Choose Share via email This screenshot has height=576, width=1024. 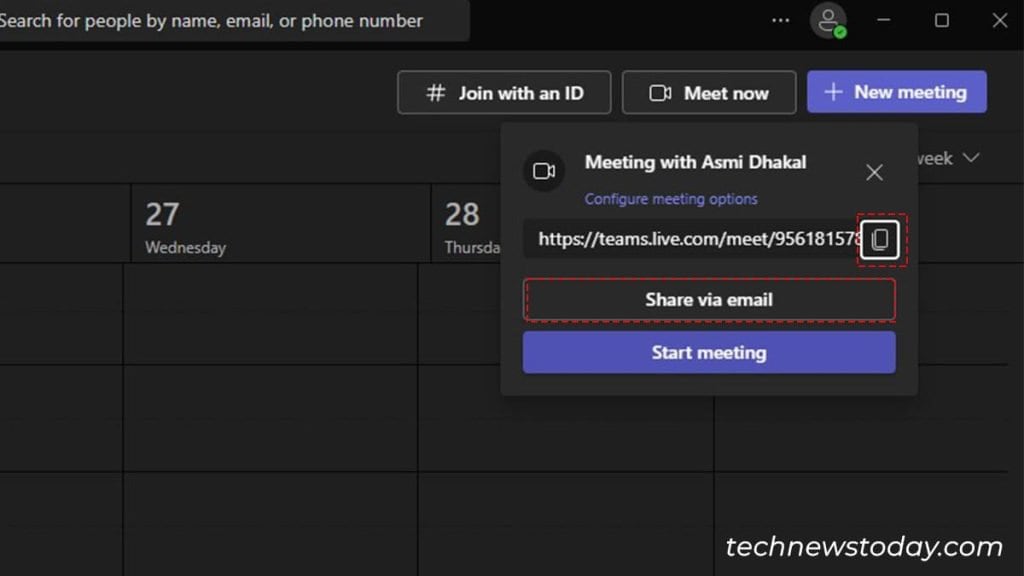(709, 299)
